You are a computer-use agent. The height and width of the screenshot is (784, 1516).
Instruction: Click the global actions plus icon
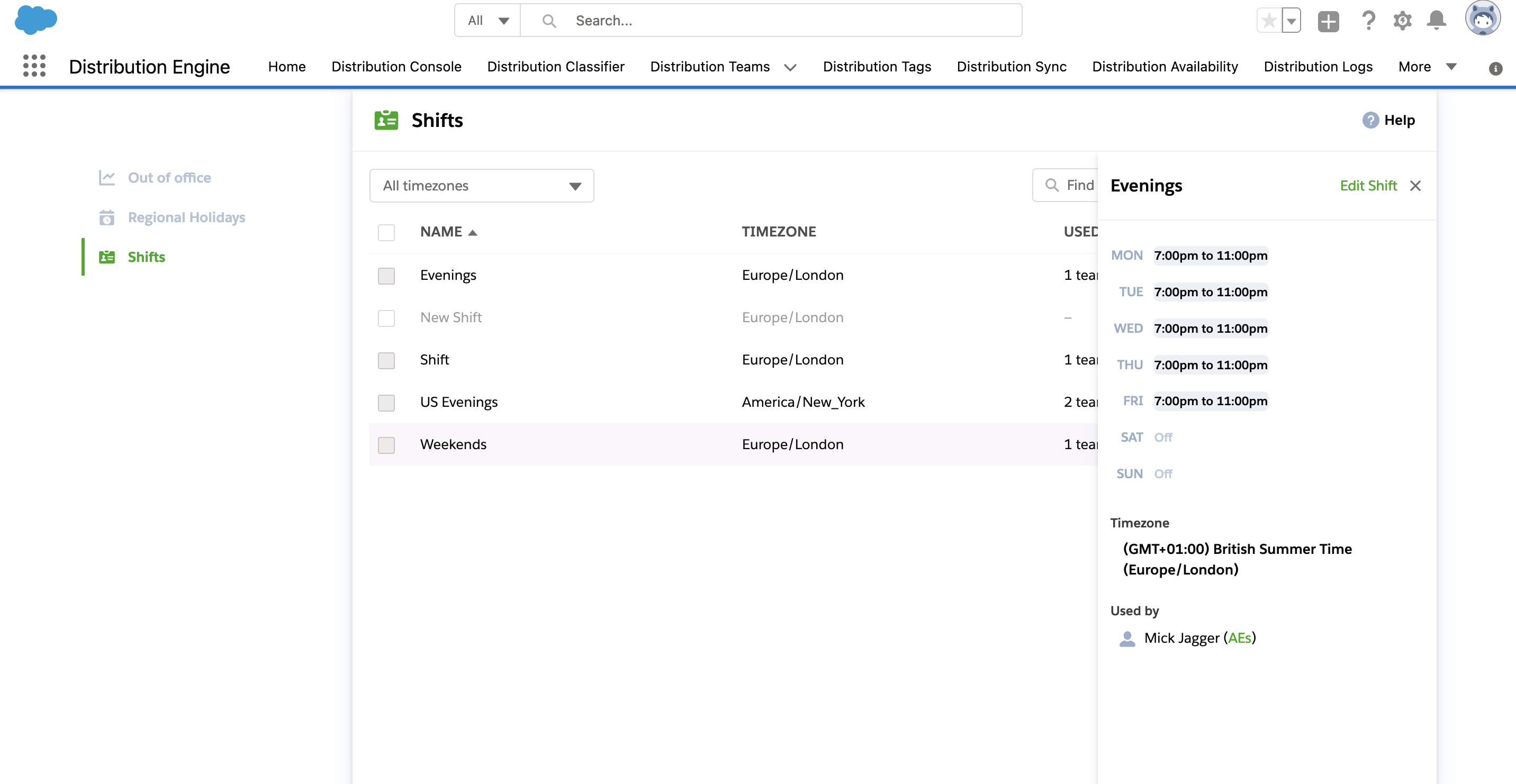pos(1328,21)
